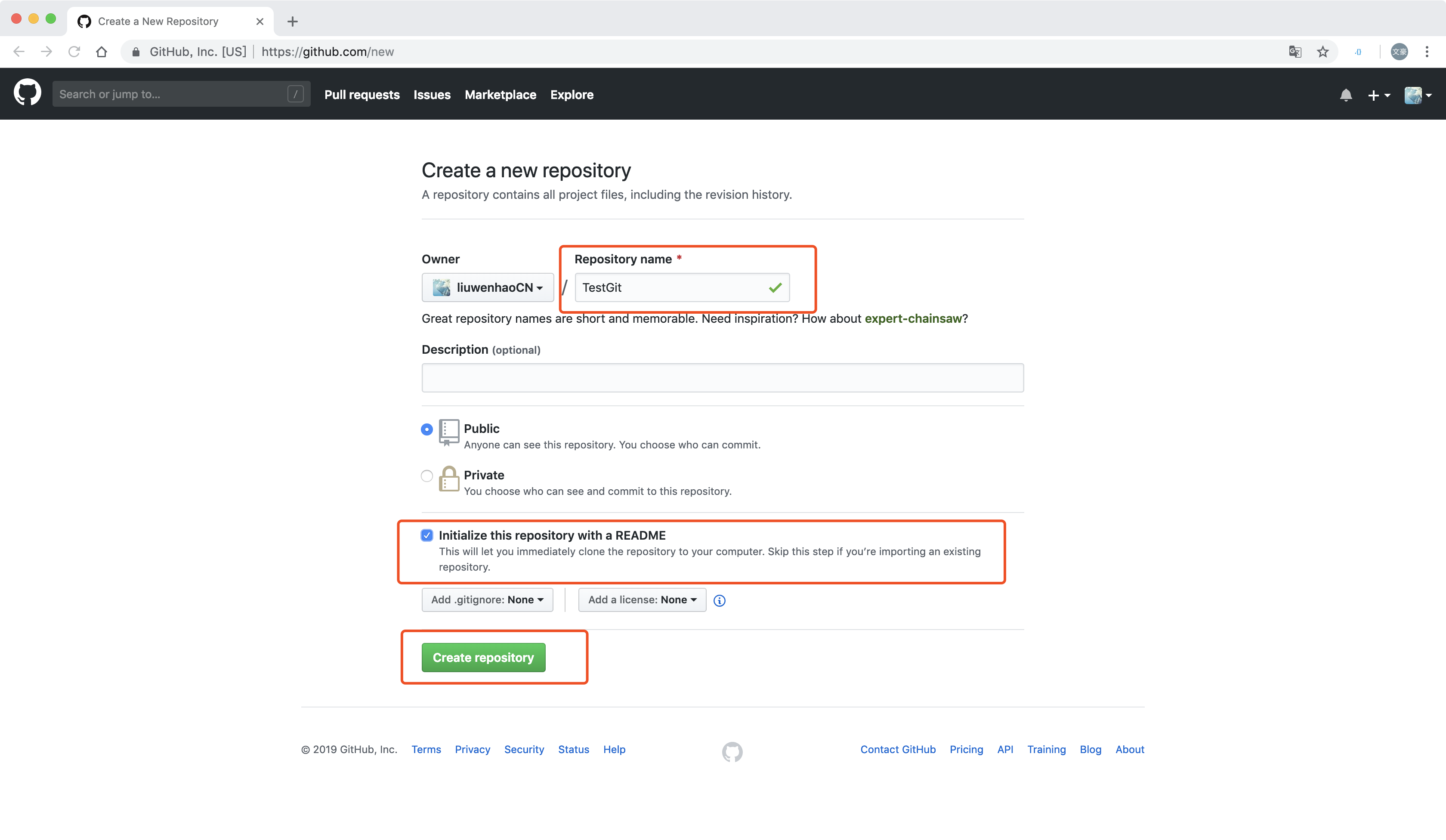This screenshot has width=1446, height=840.
Task: Click the license info circle icon
Action: click(x=719, y=600)
